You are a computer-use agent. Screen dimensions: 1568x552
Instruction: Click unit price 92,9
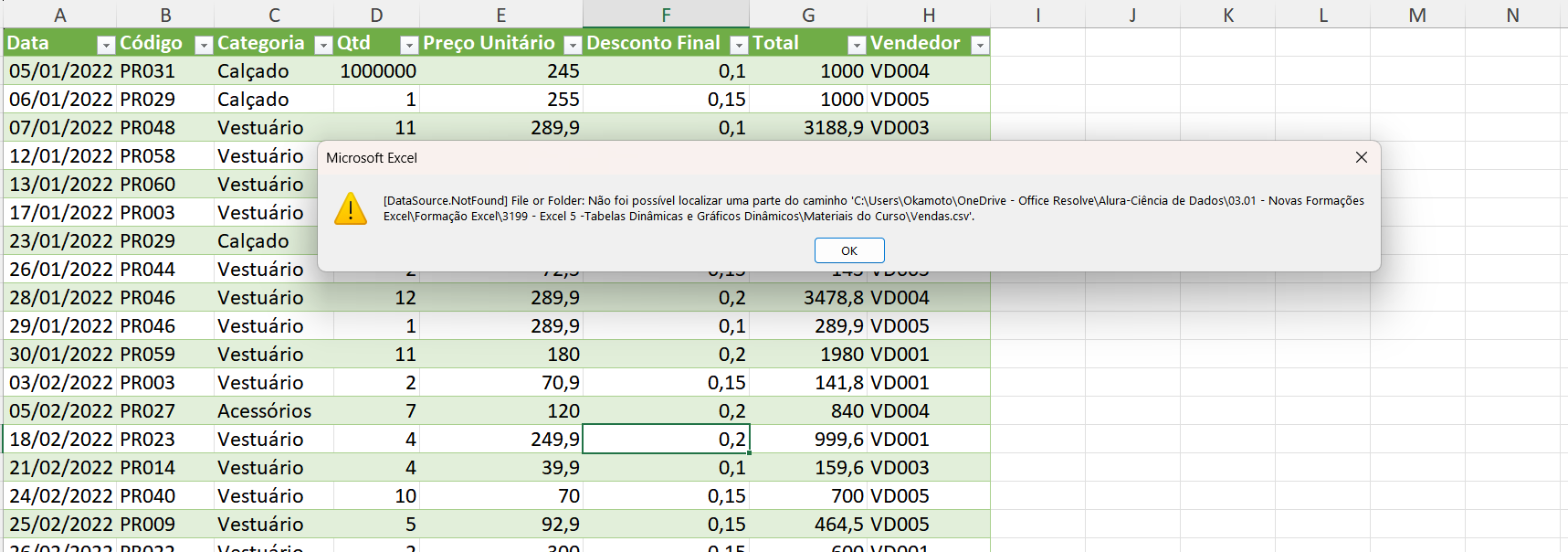[x=501, y=525]
